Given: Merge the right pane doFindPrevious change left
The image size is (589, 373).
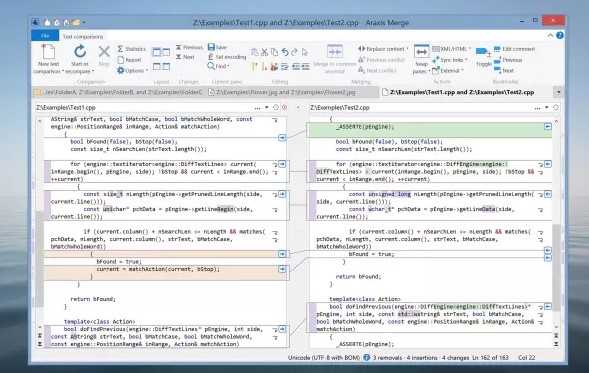Looking at the screenshot, I should click(x=548, y=307).
